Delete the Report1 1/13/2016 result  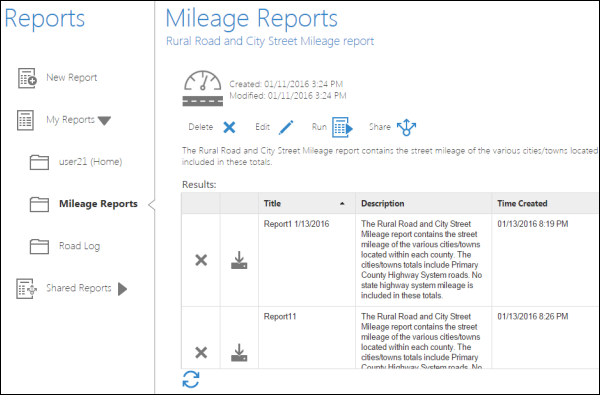201,260
